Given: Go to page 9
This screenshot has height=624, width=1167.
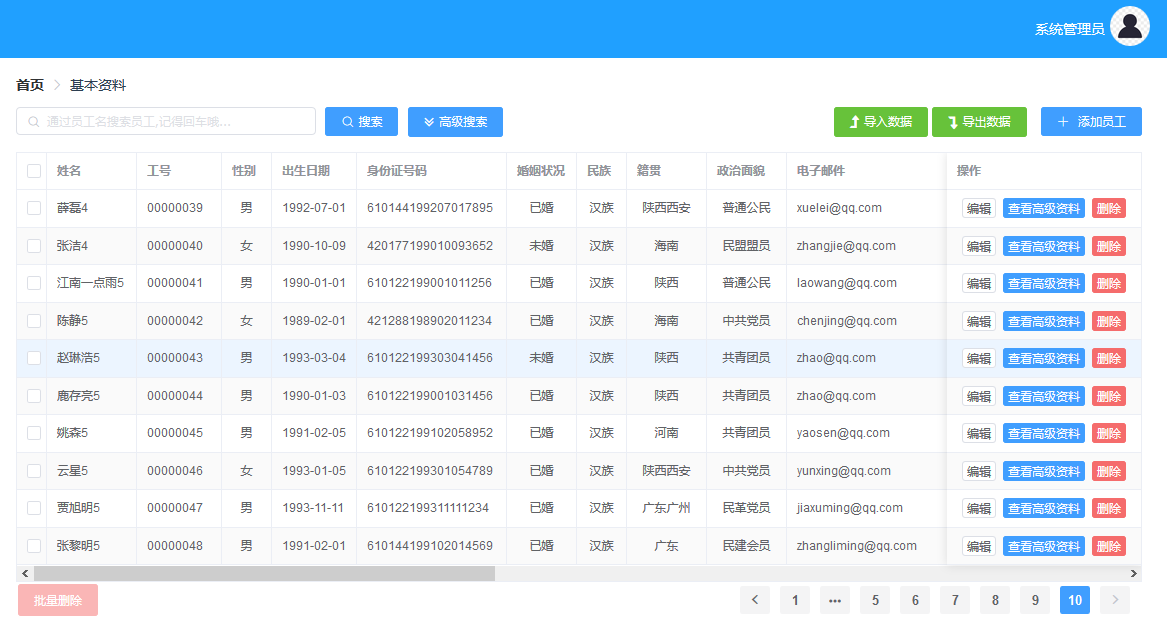Looking at the screenshot, I should coord(1035,600).
